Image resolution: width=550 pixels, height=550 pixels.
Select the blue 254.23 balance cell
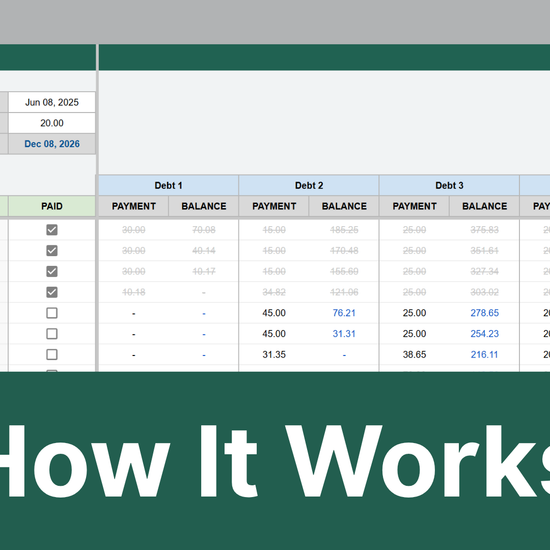click(x=484, y=334)
